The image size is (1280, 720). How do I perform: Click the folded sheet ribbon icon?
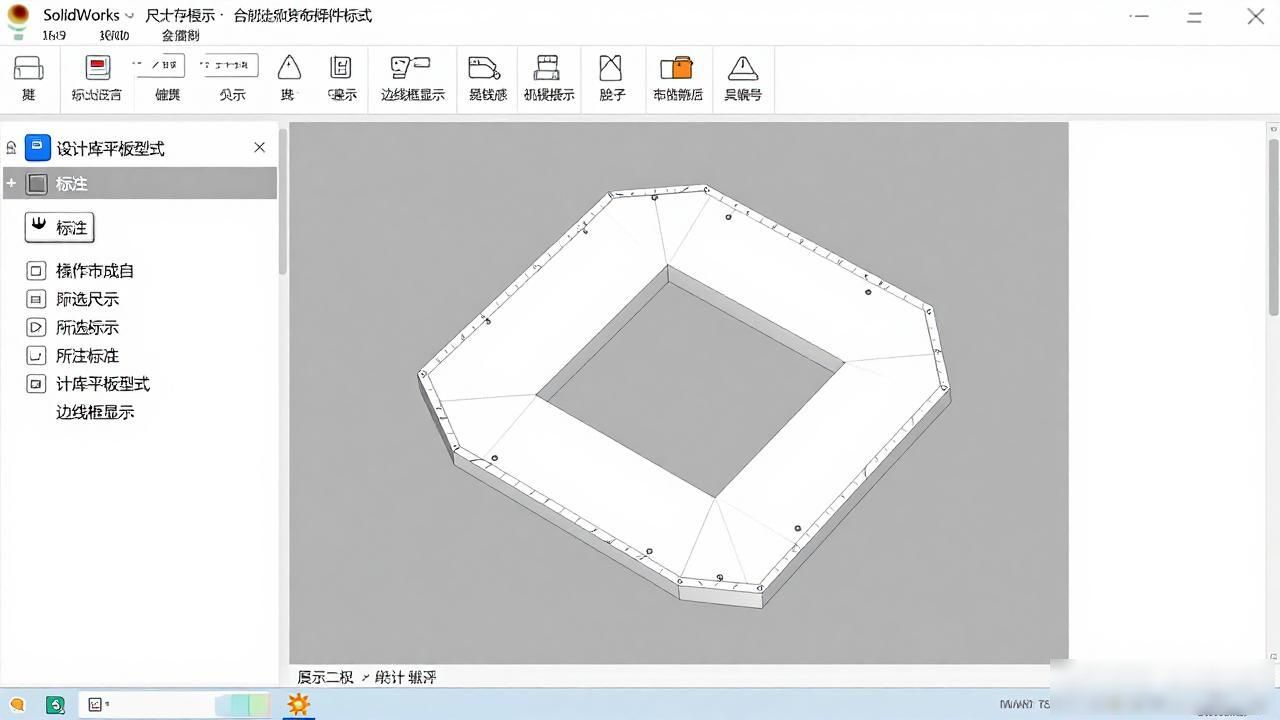611,67
